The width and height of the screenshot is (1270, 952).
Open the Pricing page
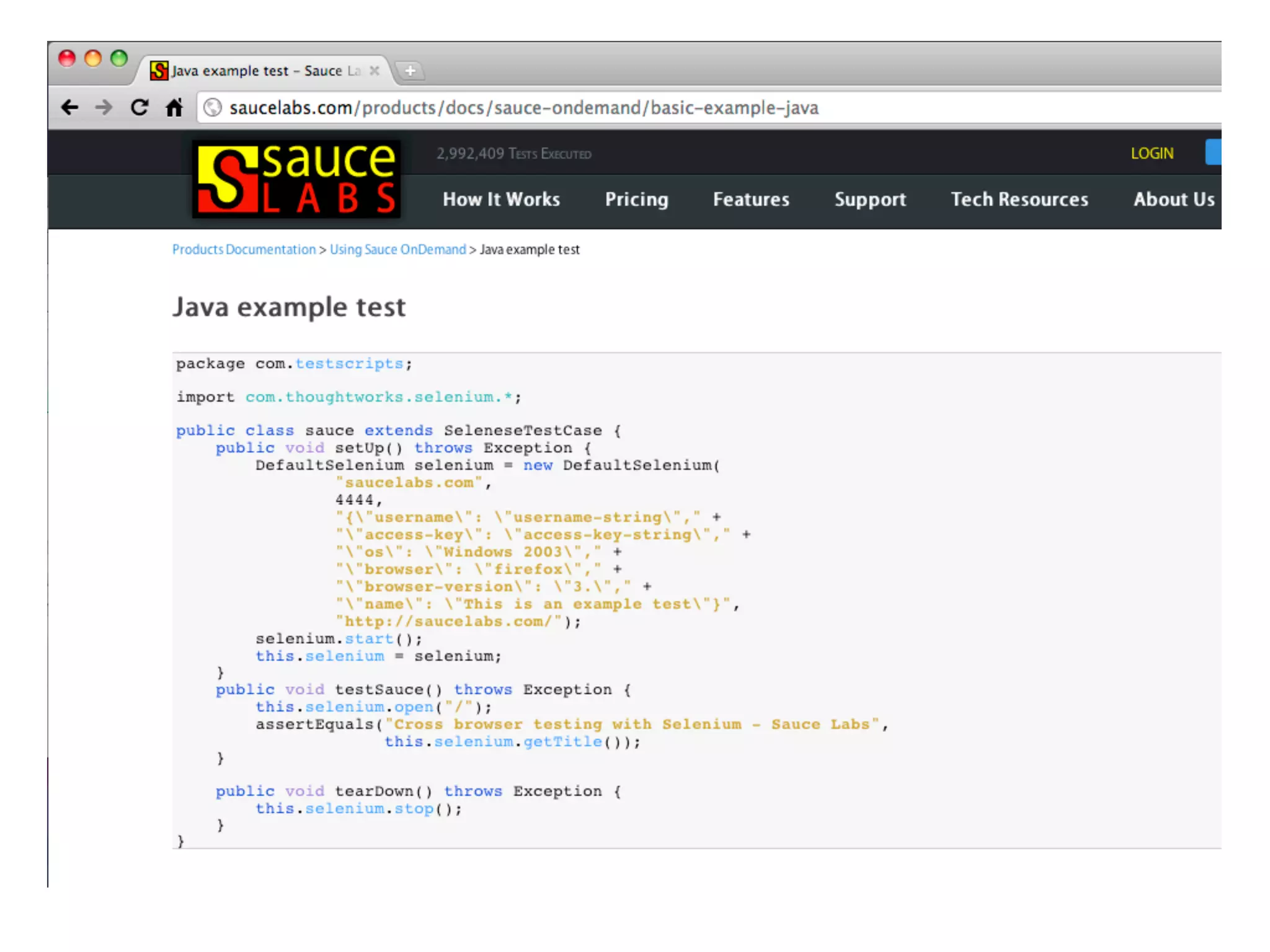click(636, 200)
